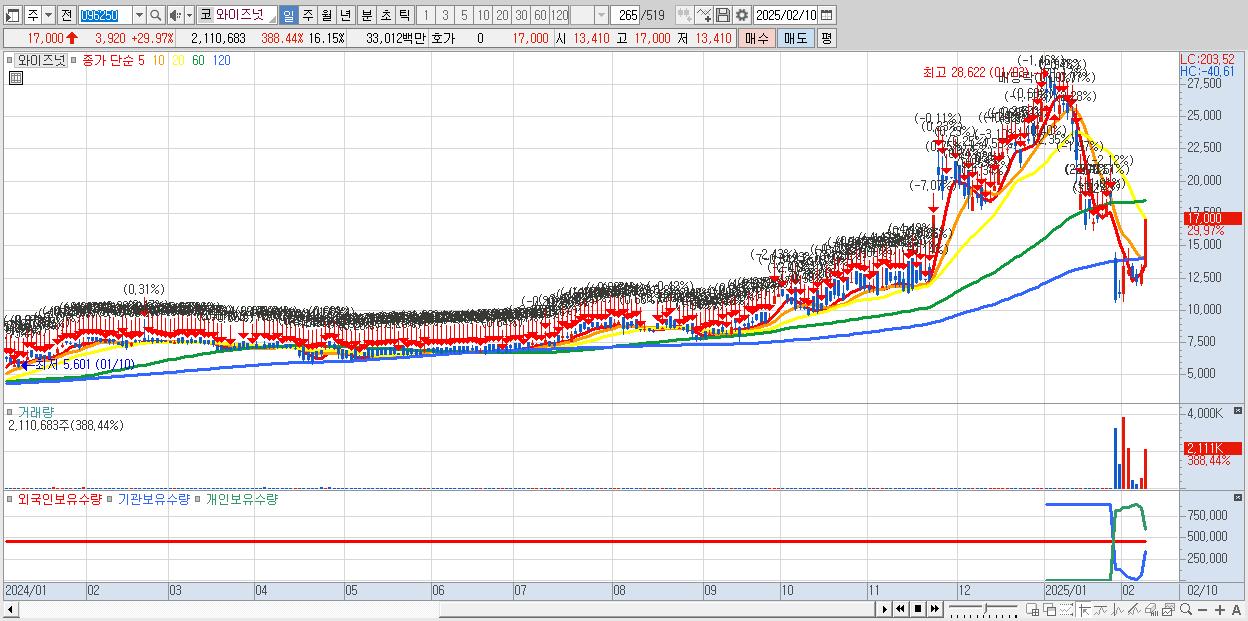
Task: Click the add chart window icon
Action: 1033,610
